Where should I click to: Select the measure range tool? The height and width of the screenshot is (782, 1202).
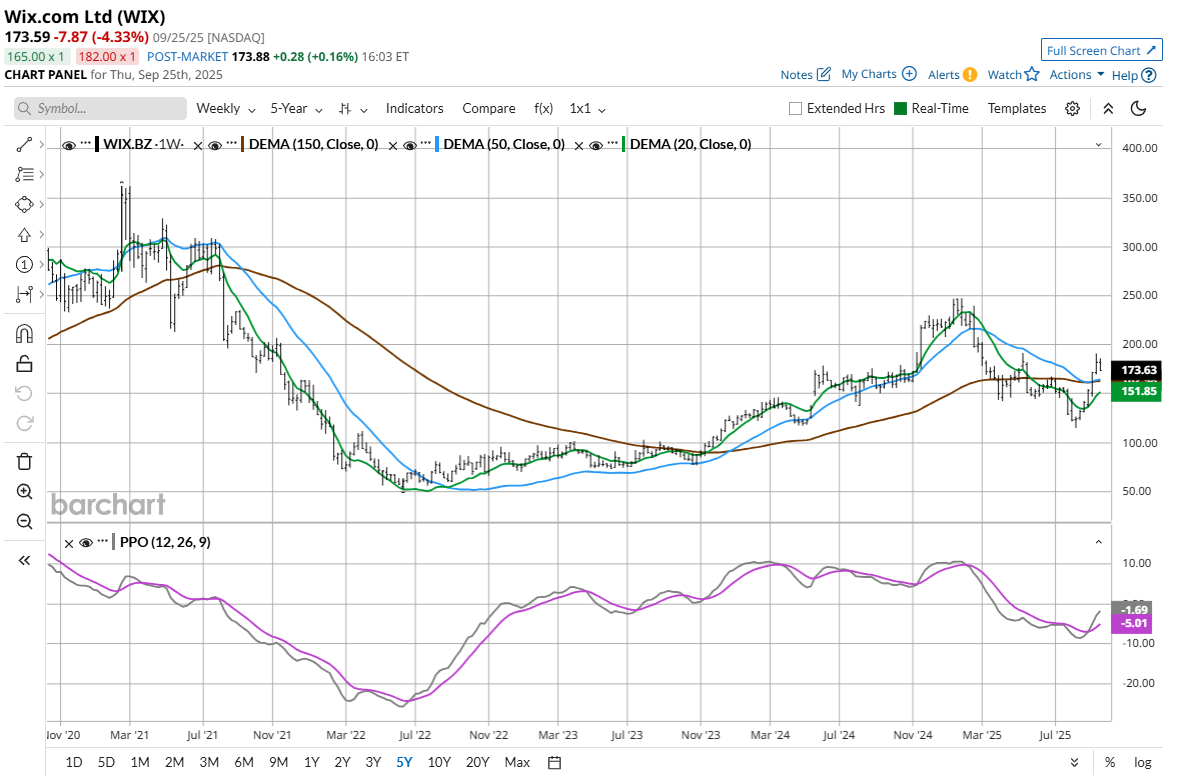24,294
